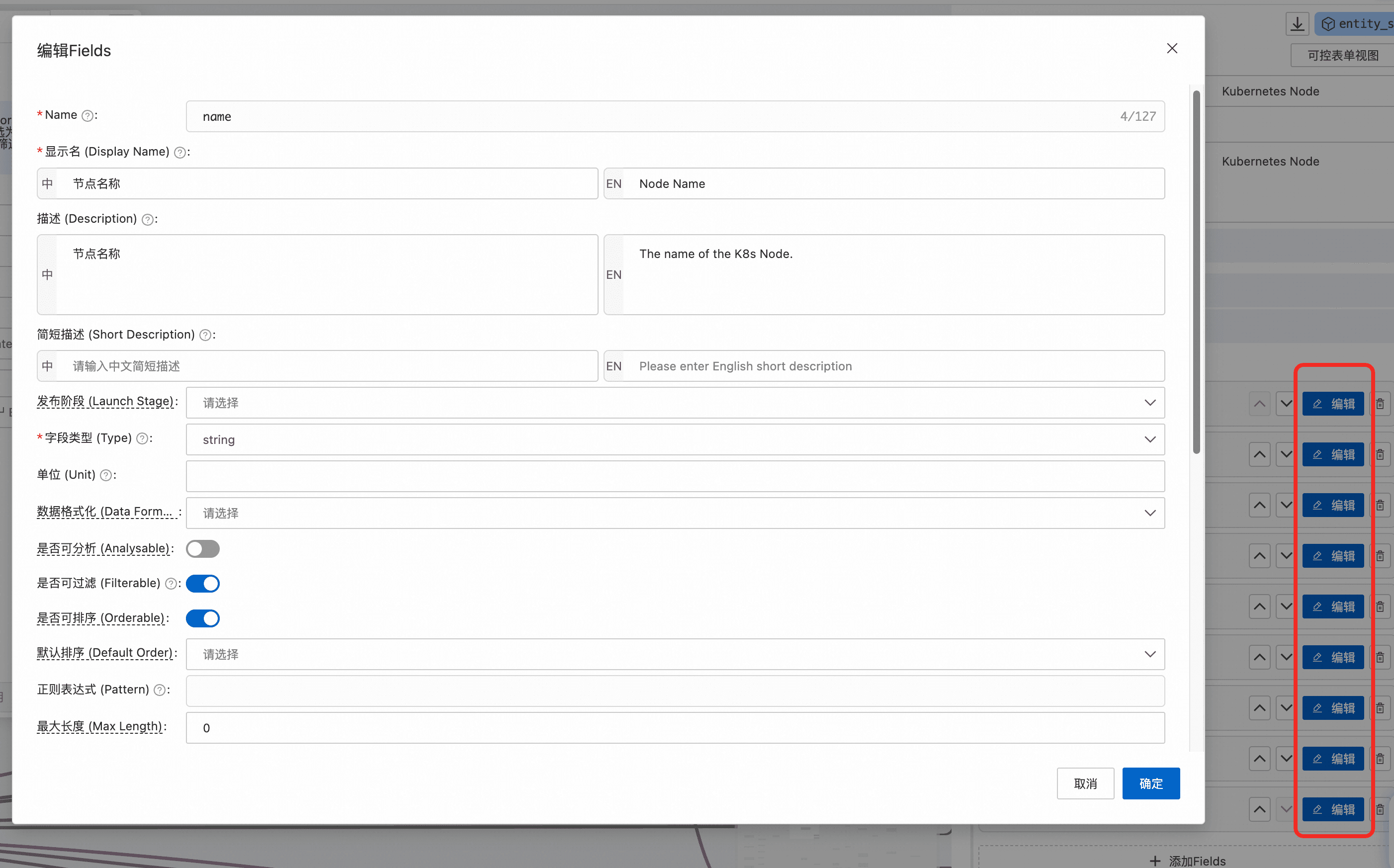The image size is (1394, 868).
Task: Click the Max Length input field
Action: pyautogui.click(x=675, y=728)
